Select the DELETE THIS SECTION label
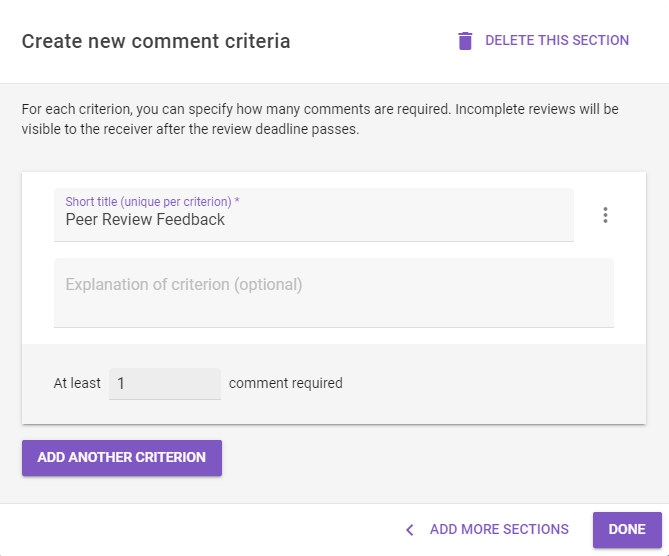Screen dimensions: 669x556 point(557,41)
